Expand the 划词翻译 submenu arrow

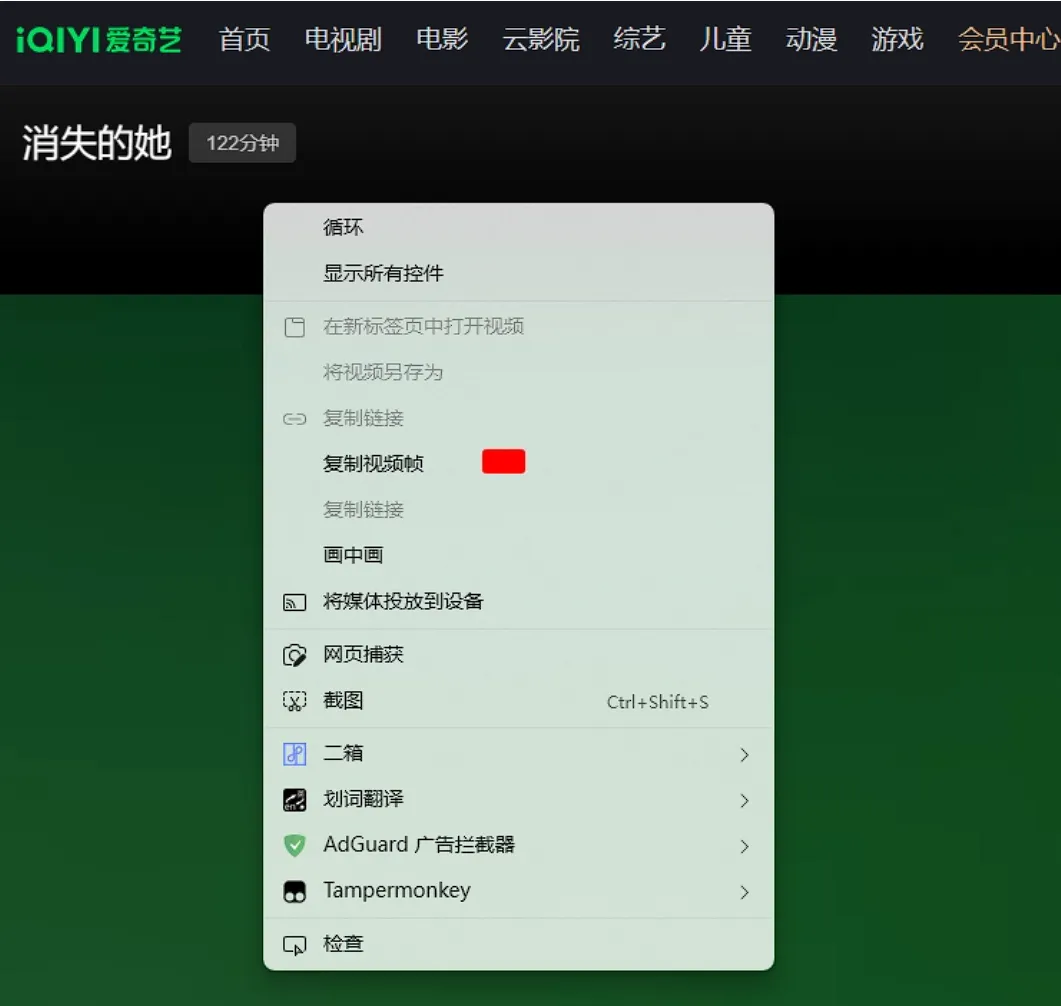pyautogui.click(x=744, y=800)
